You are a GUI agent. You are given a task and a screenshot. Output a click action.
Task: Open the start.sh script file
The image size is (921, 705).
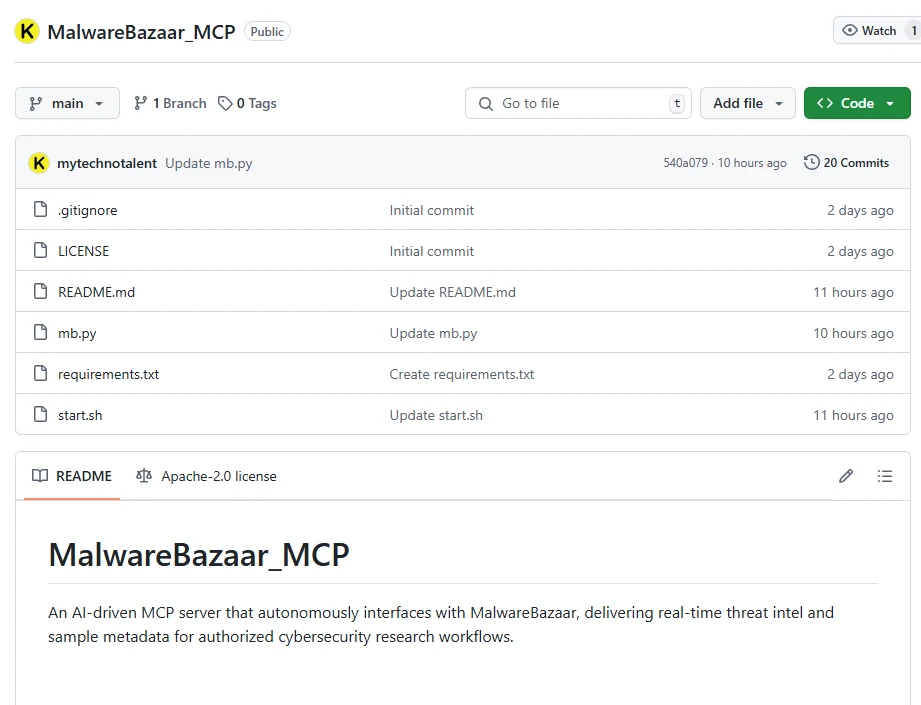tap(80, 415)
